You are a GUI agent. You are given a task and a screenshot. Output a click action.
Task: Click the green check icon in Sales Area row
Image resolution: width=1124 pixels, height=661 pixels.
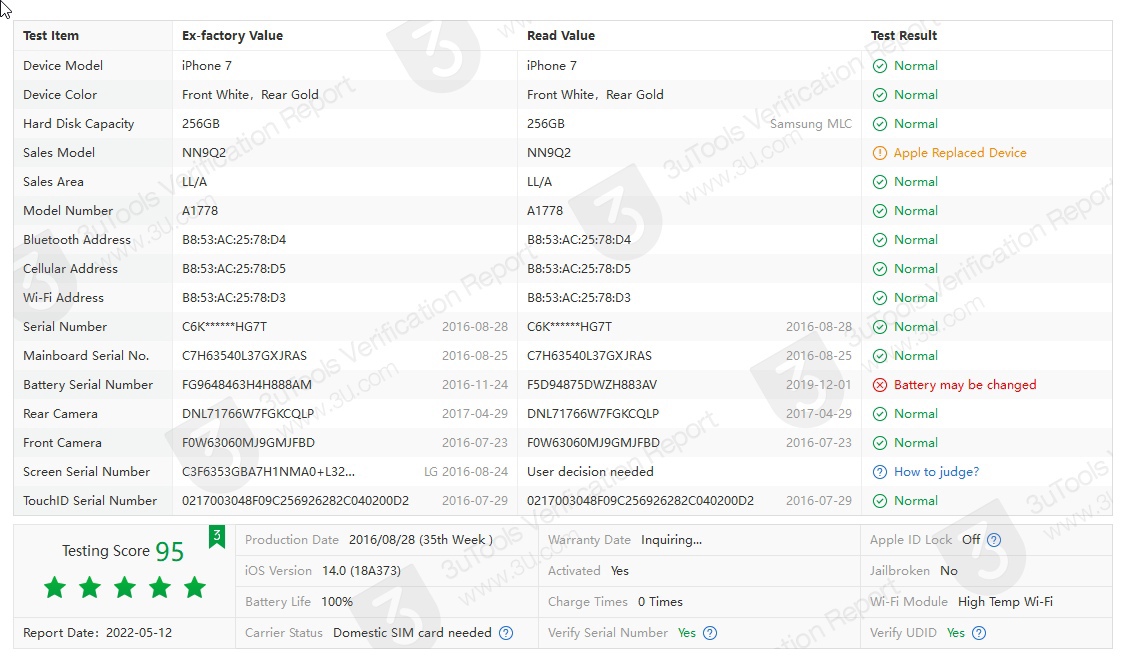tap(880, 182)
